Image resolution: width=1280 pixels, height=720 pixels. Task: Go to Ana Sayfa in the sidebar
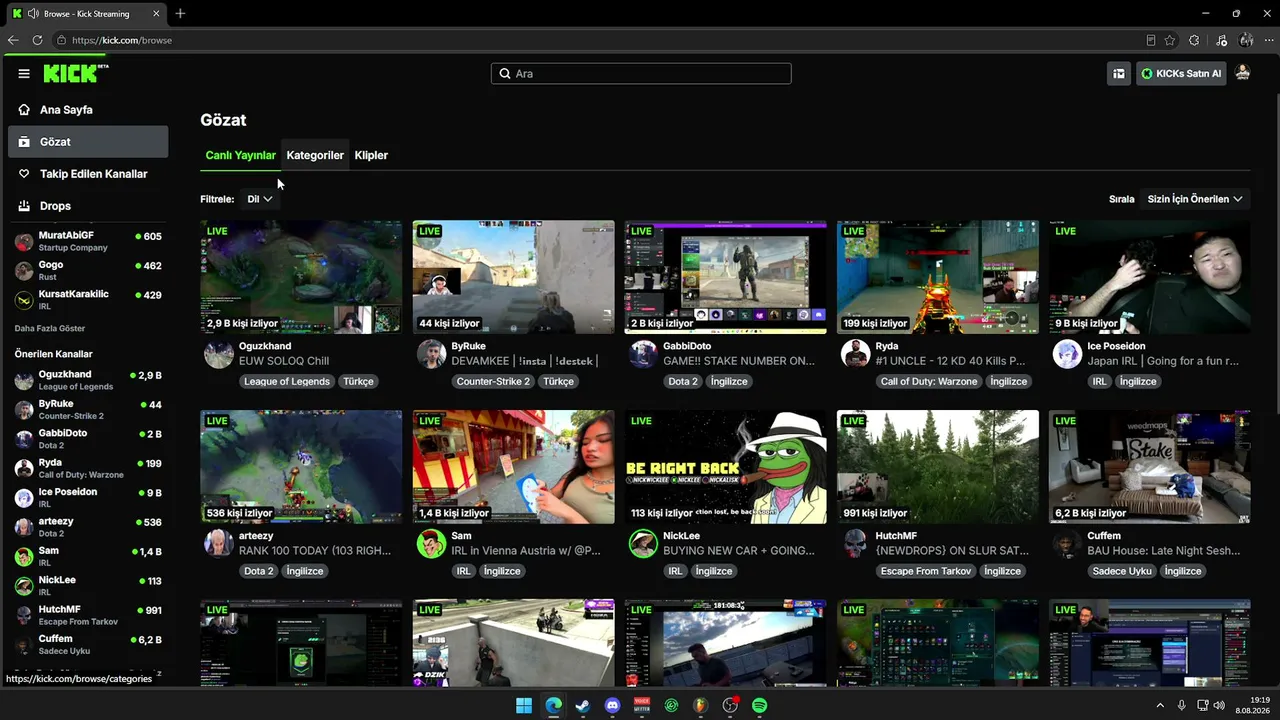click(x=88, y=110)
